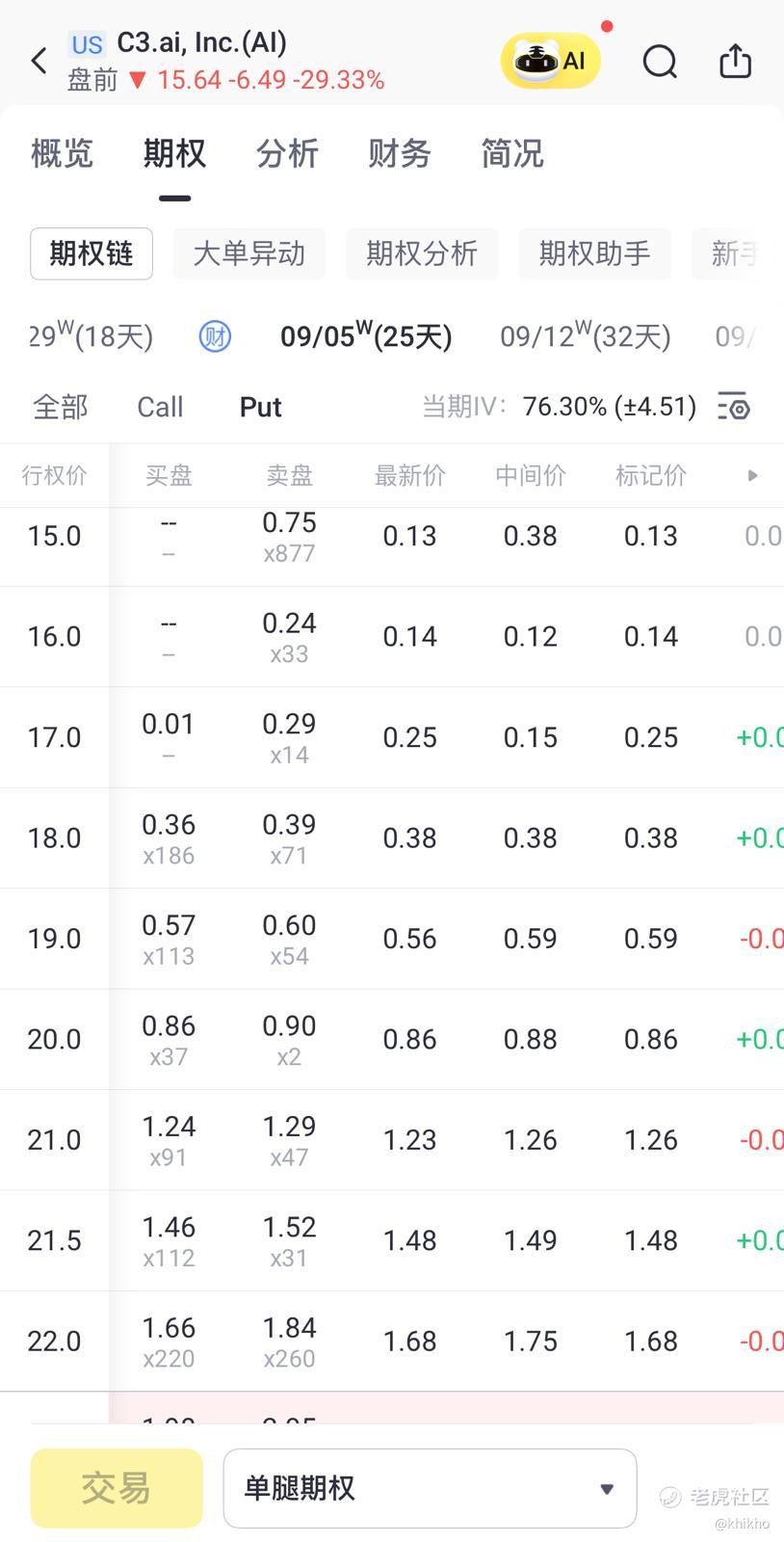
Task: Open option chain display settings icon
Action: pos(733,407)
